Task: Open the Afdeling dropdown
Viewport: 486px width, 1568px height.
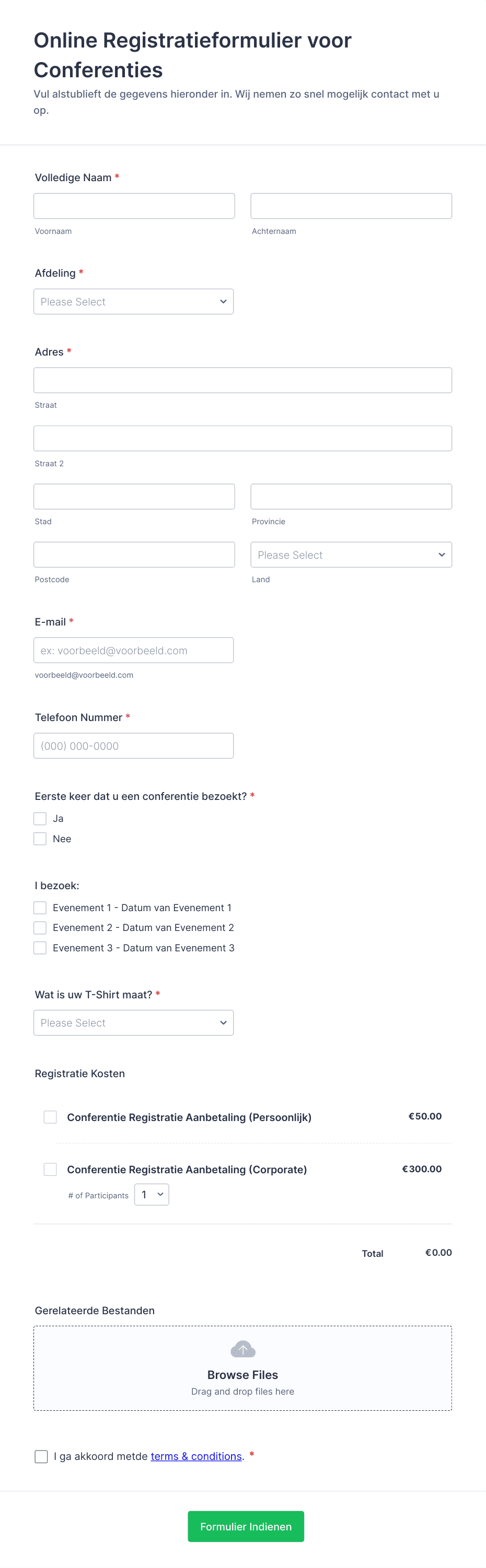Action: [x=133, y=301]
